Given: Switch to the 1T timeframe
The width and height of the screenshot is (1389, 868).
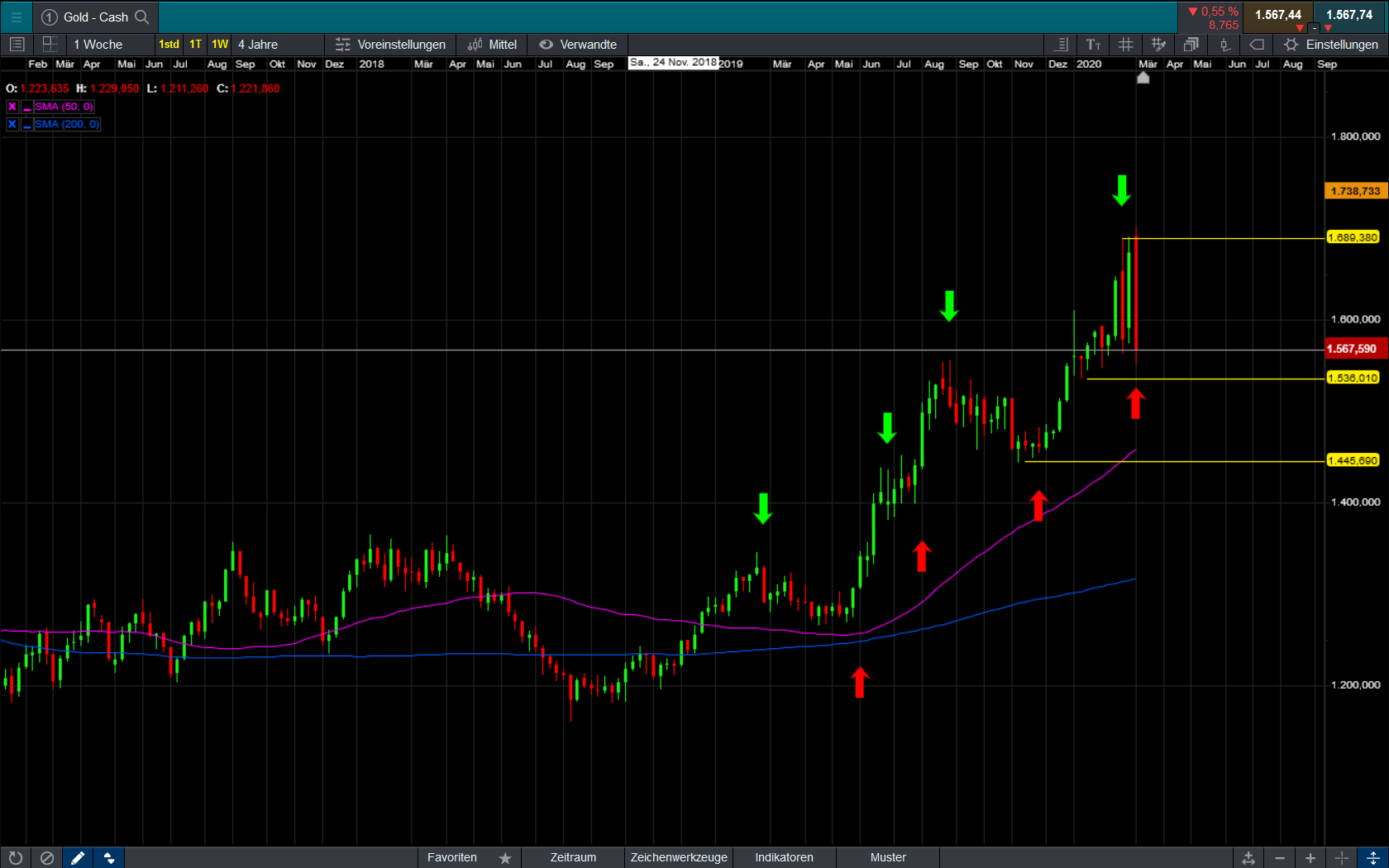Looking at the screenshot, I should (195, 45).
